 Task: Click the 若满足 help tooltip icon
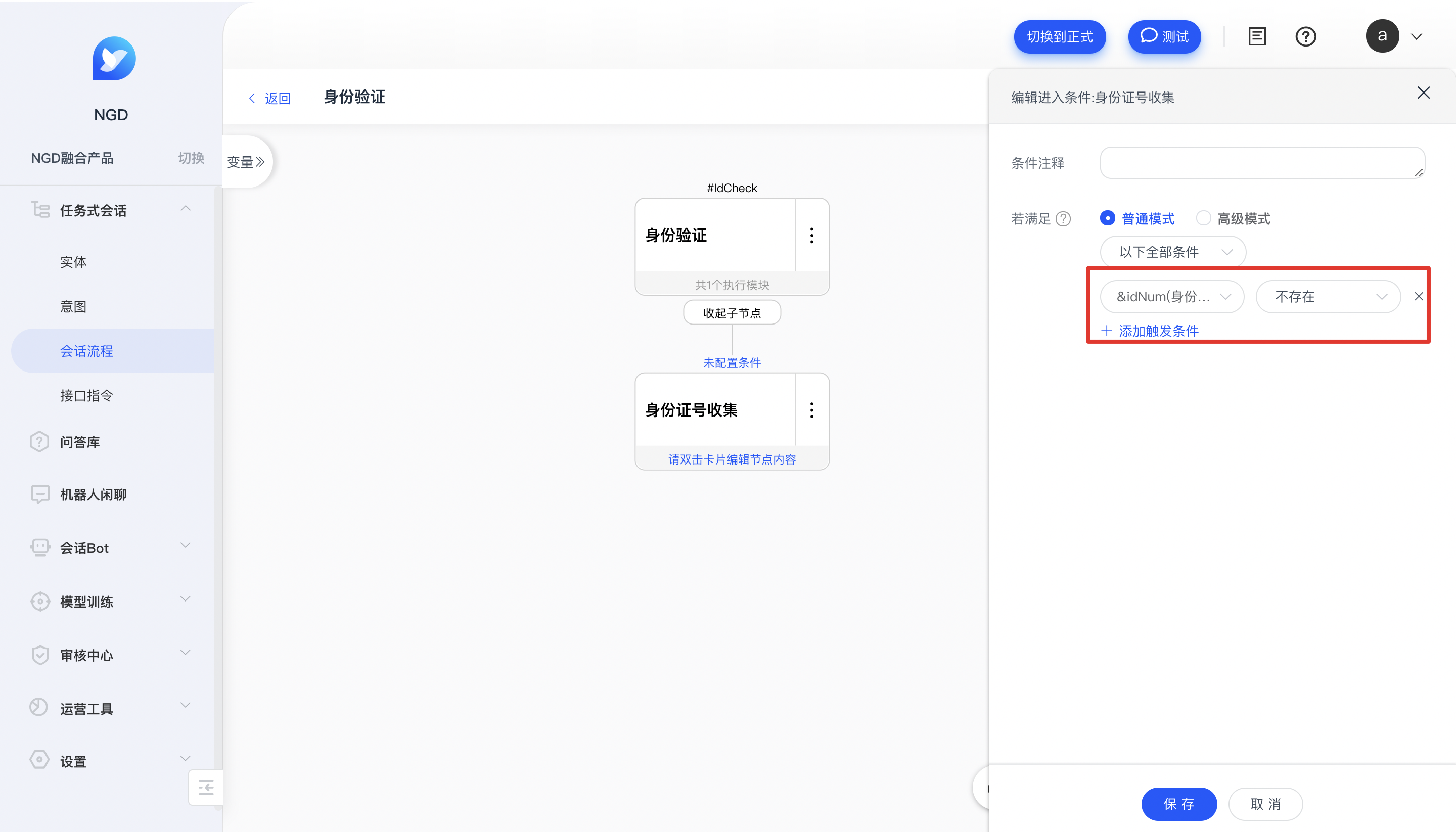[1063, 219]
